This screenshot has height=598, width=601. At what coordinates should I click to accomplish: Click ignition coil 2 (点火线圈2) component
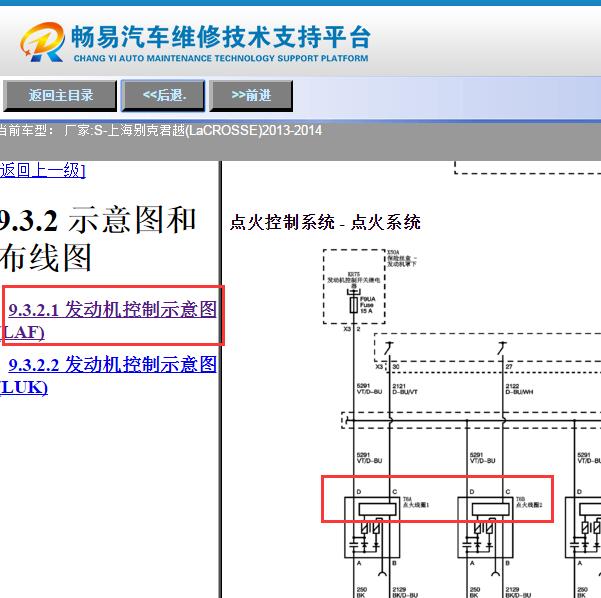pos(485,527)
